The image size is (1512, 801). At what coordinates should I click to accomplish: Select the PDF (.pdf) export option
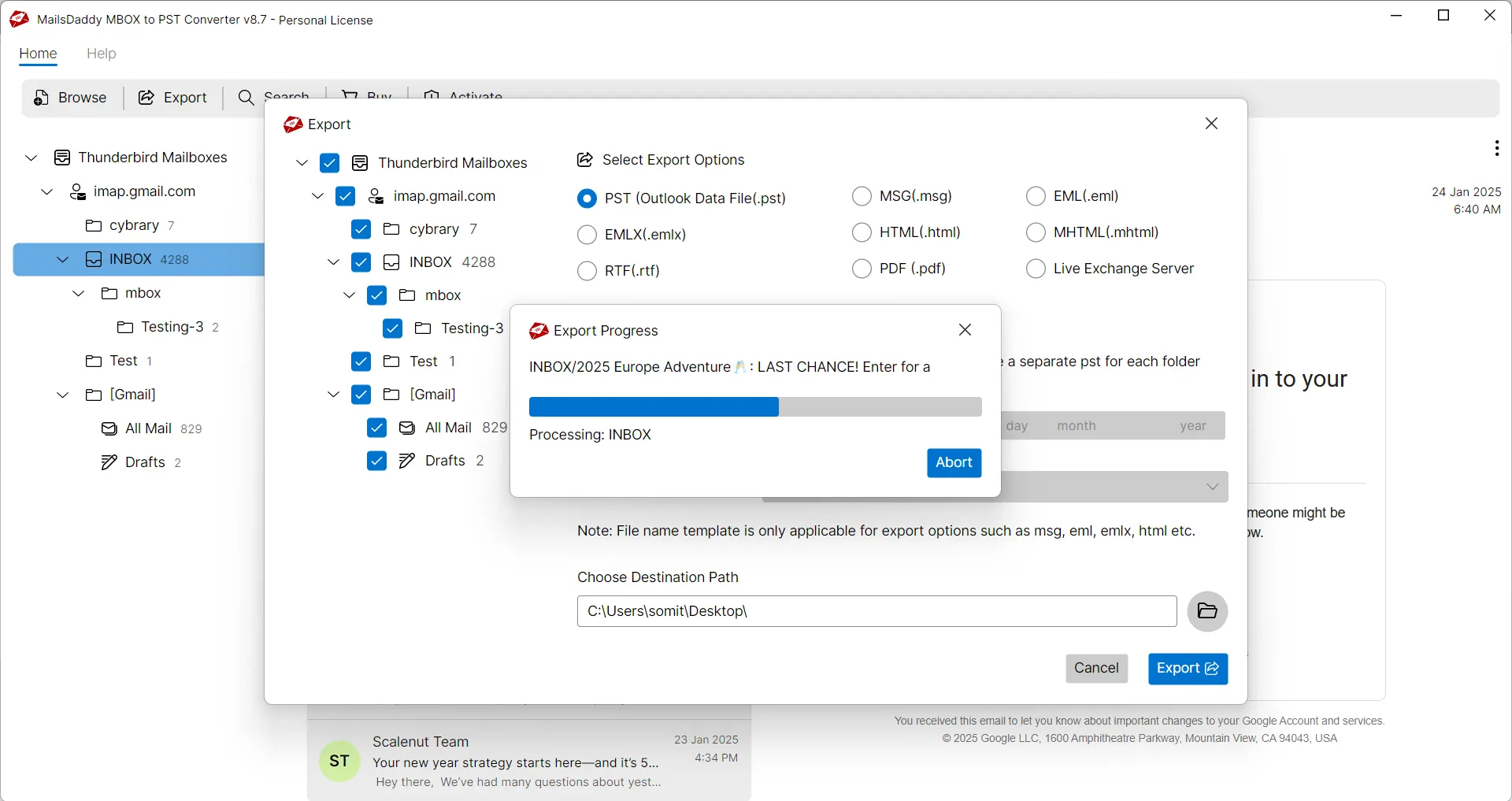coord(862,269)
